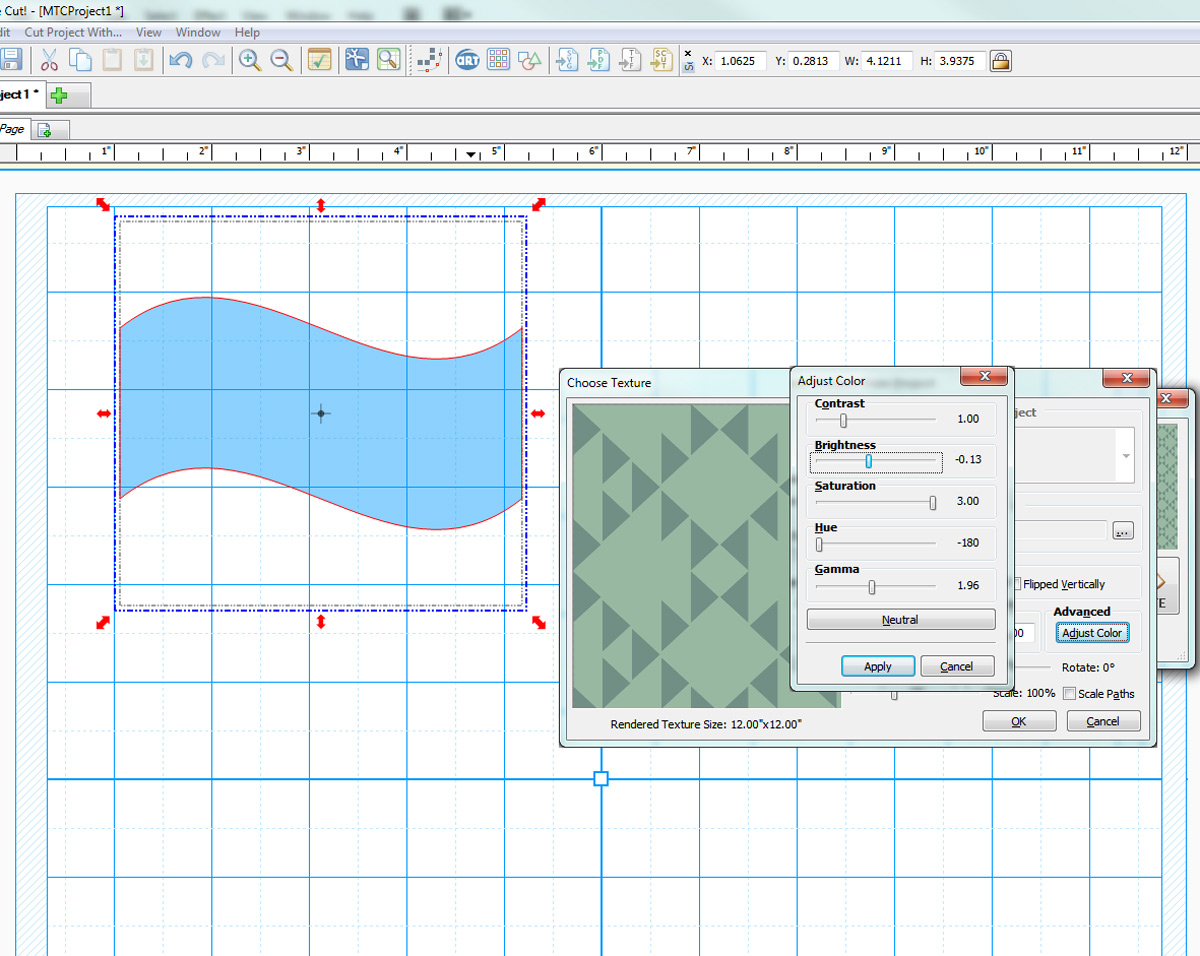Click the Saturation slider handle
The height and width of the screenshot is (956, 1200).
coord(932,503)
